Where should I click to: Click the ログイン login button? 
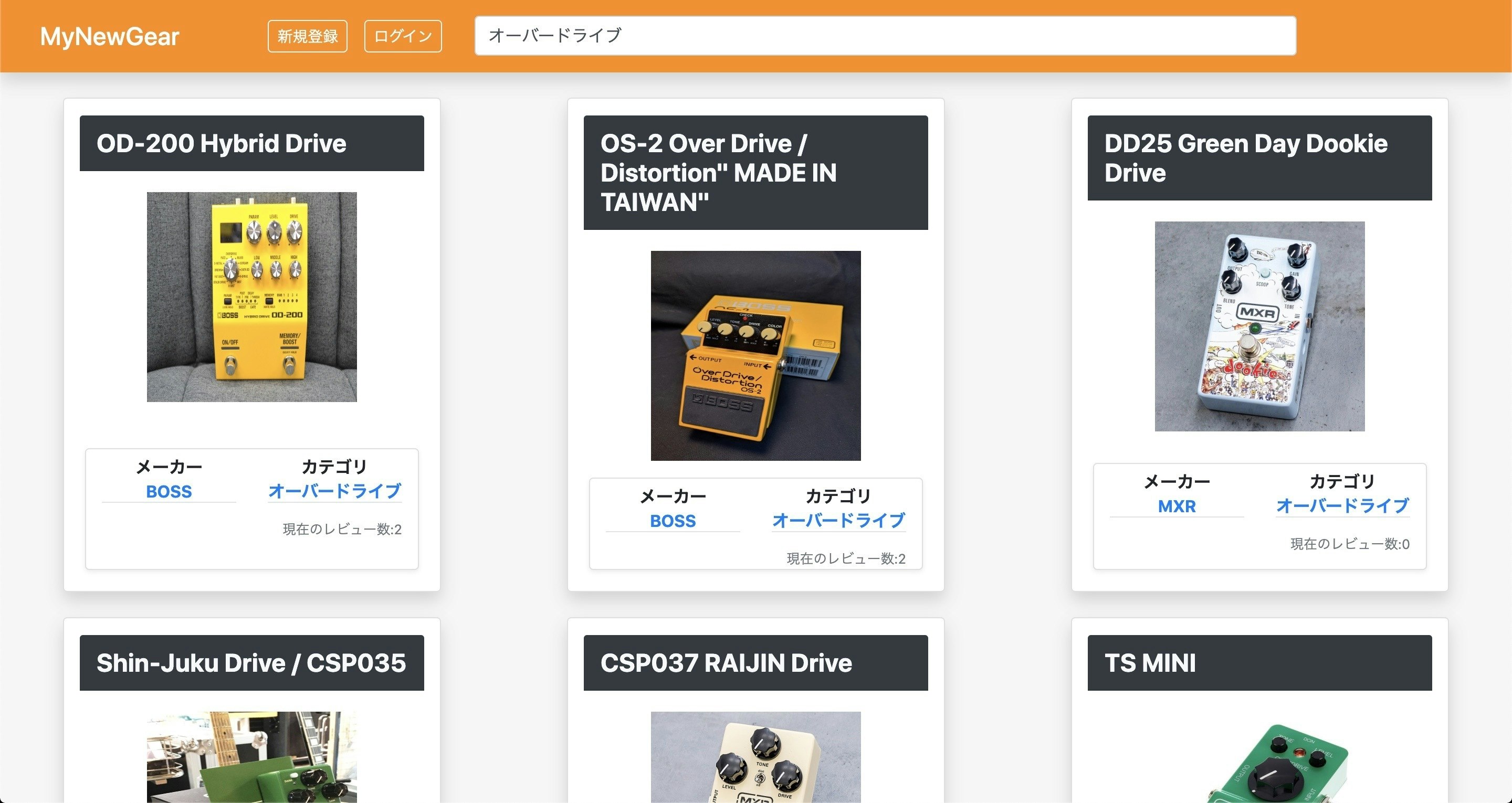[x=403, y=36]
